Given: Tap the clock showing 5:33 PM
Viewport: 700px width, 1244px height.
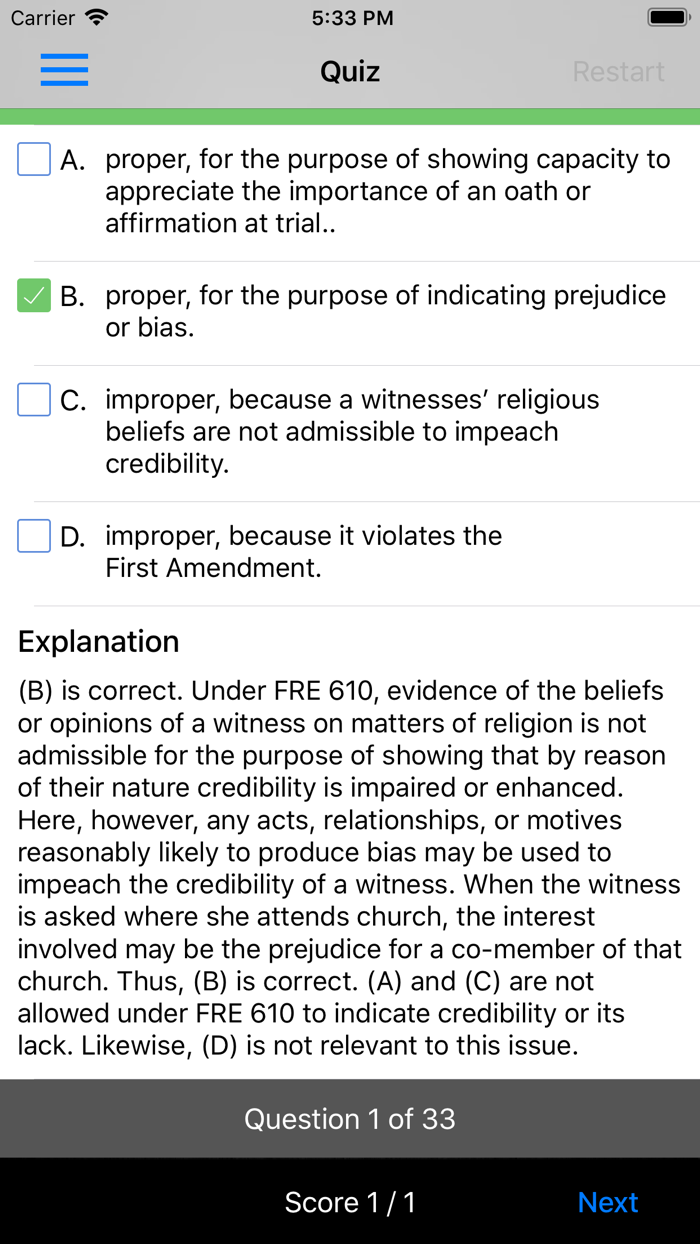Looking at the screenshot, I should pyautogui.click(x=352, y=17).
